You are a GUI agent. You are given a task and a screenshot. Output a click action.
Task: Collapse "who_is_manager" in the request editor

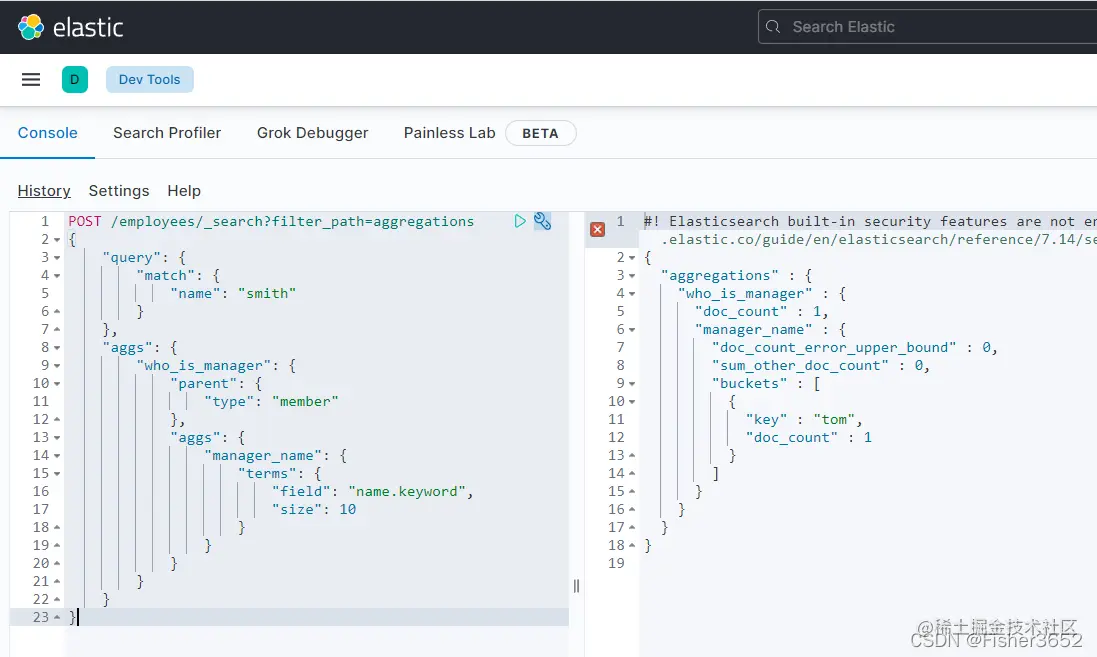click(57, 366)
